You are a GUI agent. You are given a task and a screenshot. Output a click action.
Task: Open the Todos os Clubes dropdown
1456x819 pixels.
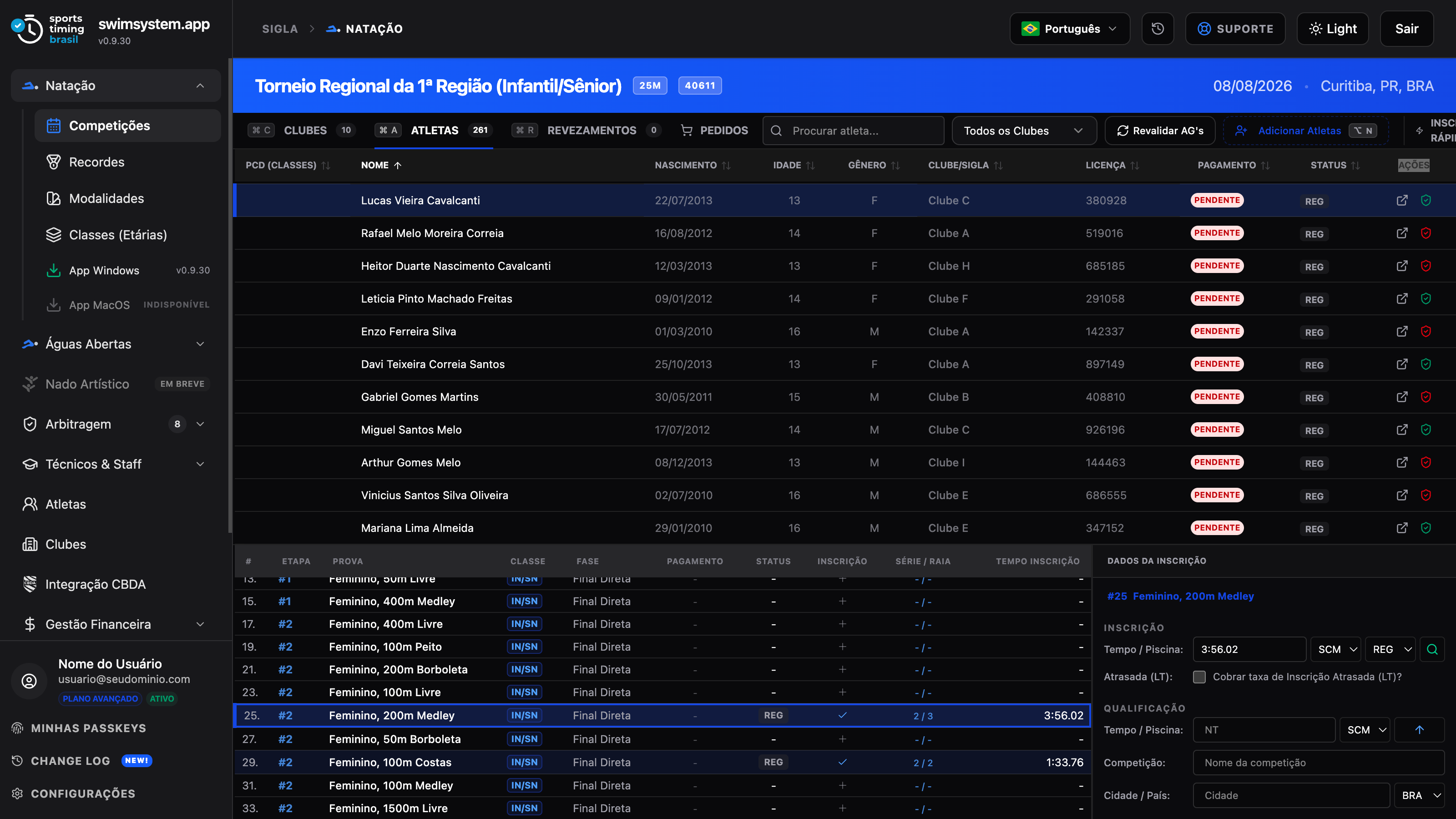tap(1024, 131)
